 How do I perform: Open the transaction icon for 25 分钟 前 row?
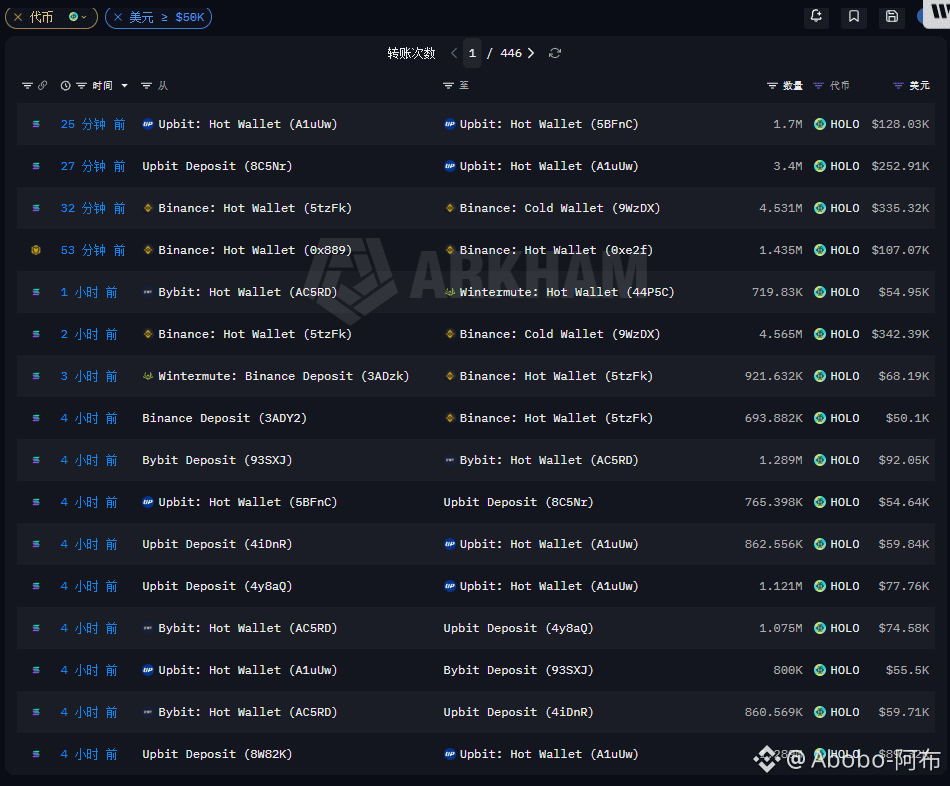(36, 124)
